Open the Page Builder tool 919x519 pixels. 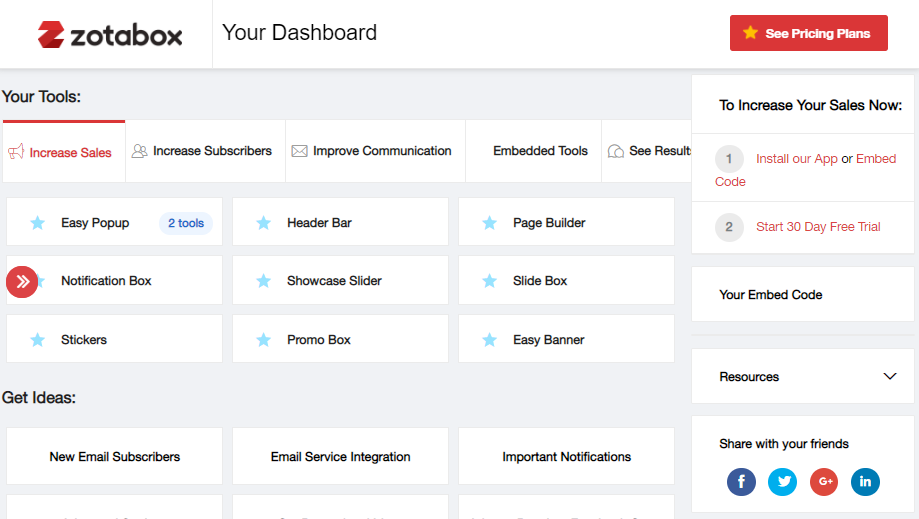pyautogui.click(x=566, y=222)
